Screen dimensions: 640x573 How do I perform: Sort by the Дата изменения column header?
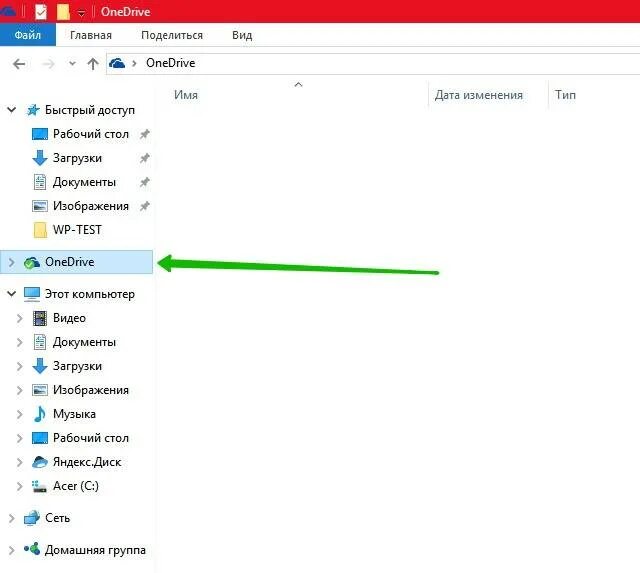point(479,95)
